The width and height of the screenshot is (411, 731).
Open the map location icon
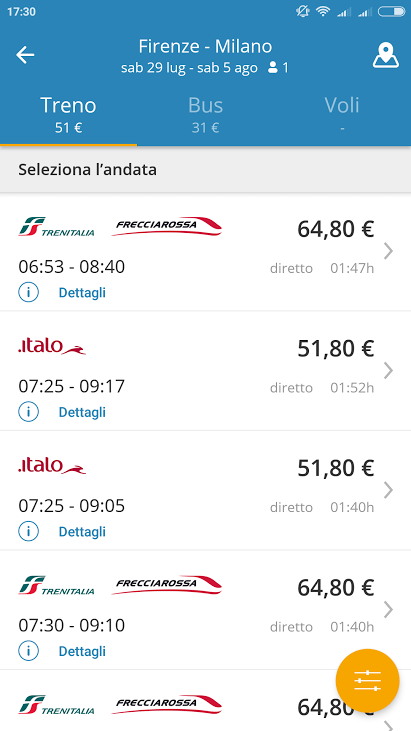(386, 55)
